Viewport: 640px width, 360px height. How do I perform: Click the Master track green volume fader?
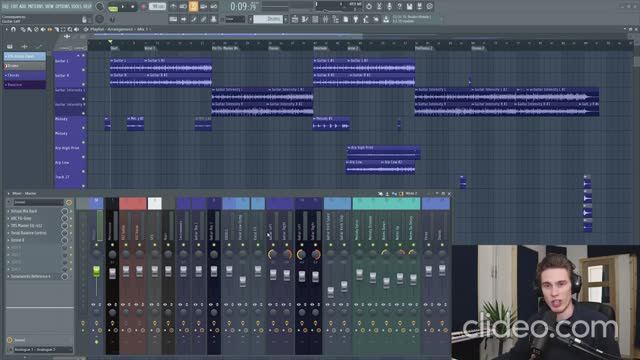tap(97, 272)
